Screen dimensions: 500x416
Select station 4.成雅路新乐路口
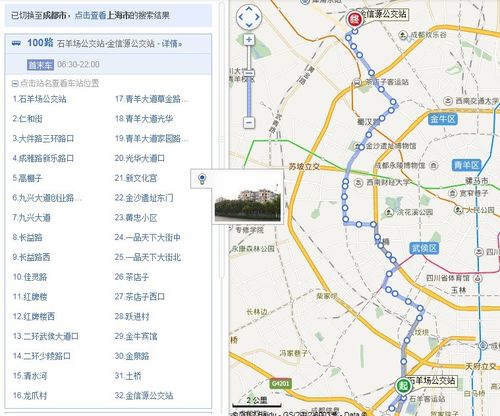(x=43, y=158)
